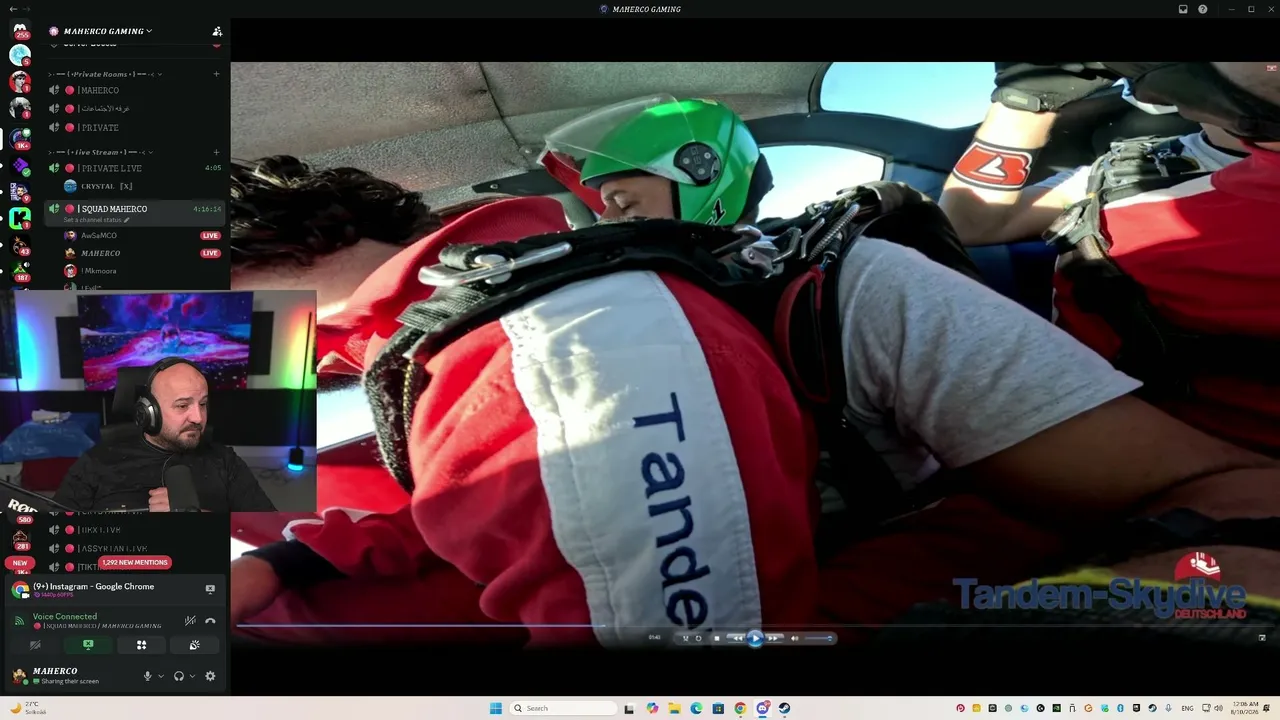1280x720 pixels.
Task: Open Voice Connected connection details
Action: tap(65, 617)
